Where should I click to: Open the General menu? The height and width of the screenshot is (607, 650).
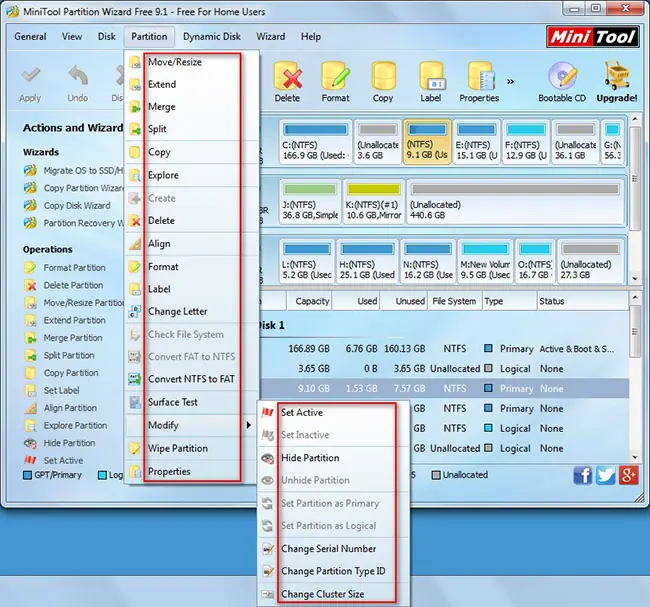(x=30, y=36)
